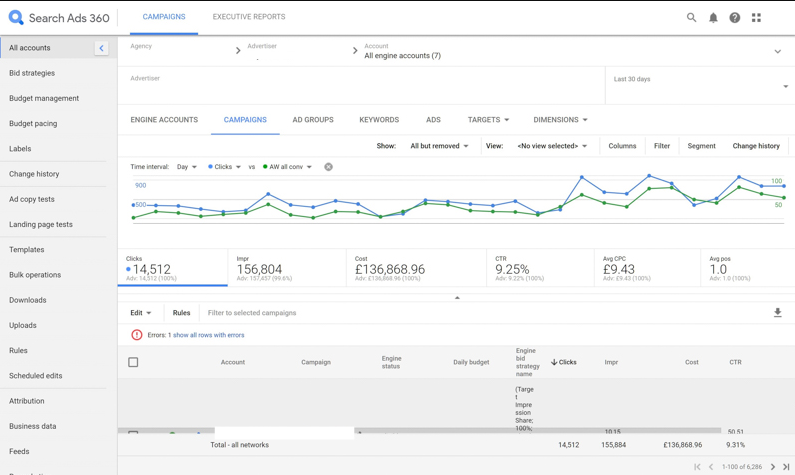Collapse the summary scorecard with the up arrow
Screen dimensions: 795x475
[457, 298]
